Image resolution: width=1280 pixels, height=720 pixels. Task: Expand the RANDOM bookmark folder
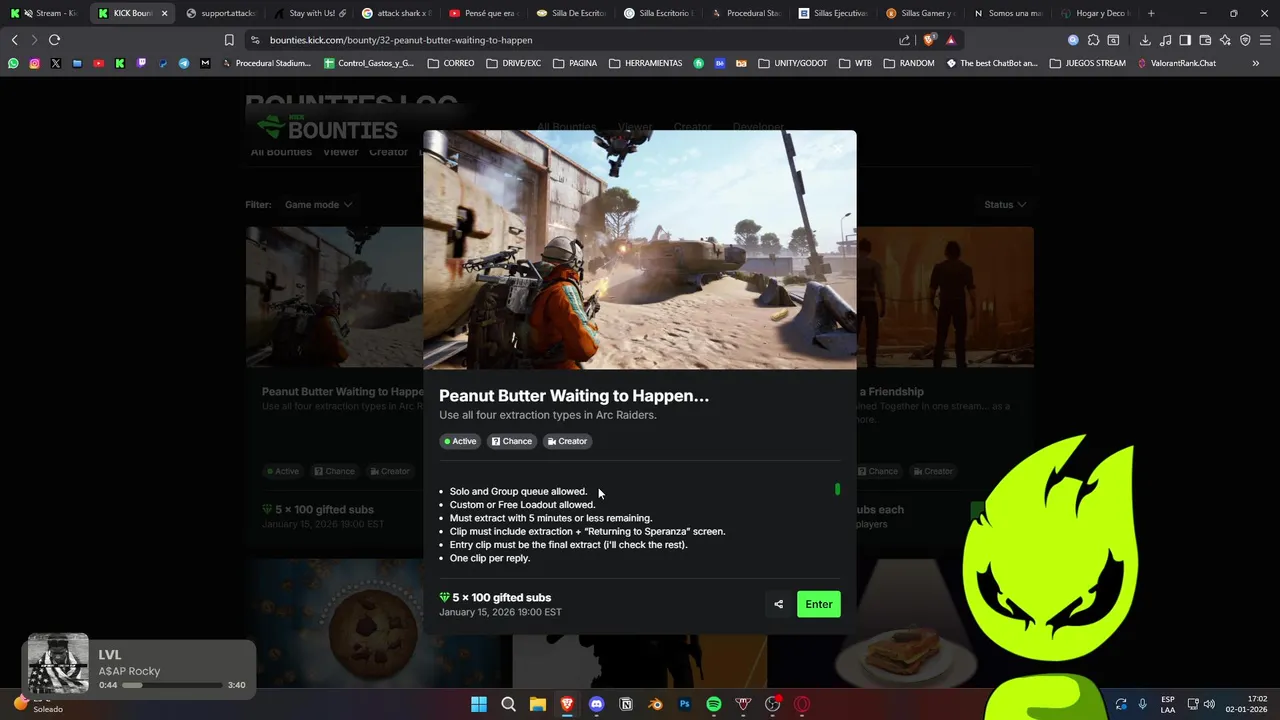point(908,63)
